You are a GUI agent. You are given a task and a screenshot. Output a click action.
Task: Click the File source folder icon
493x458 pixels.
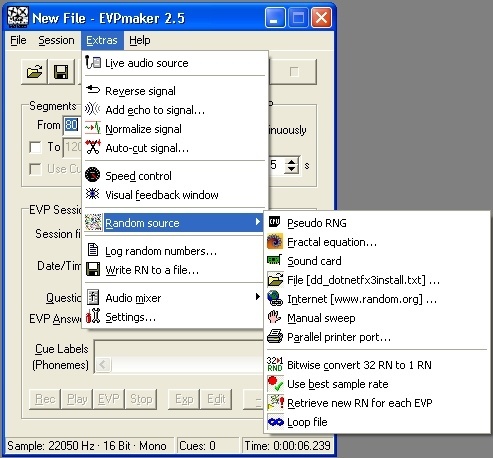coord(275,279)
